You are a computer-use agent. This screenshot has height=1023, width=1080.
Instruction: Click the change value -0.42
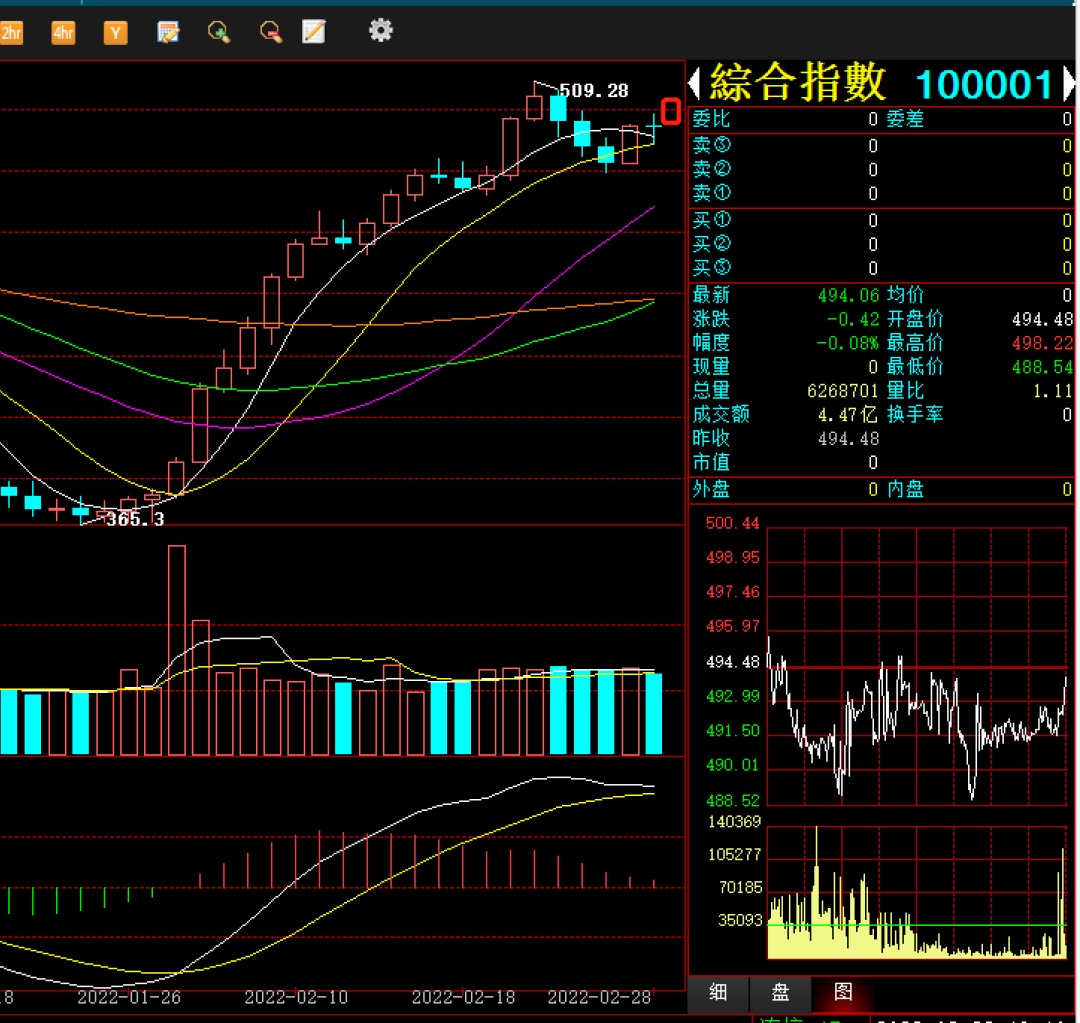click(x=853, y=320)
